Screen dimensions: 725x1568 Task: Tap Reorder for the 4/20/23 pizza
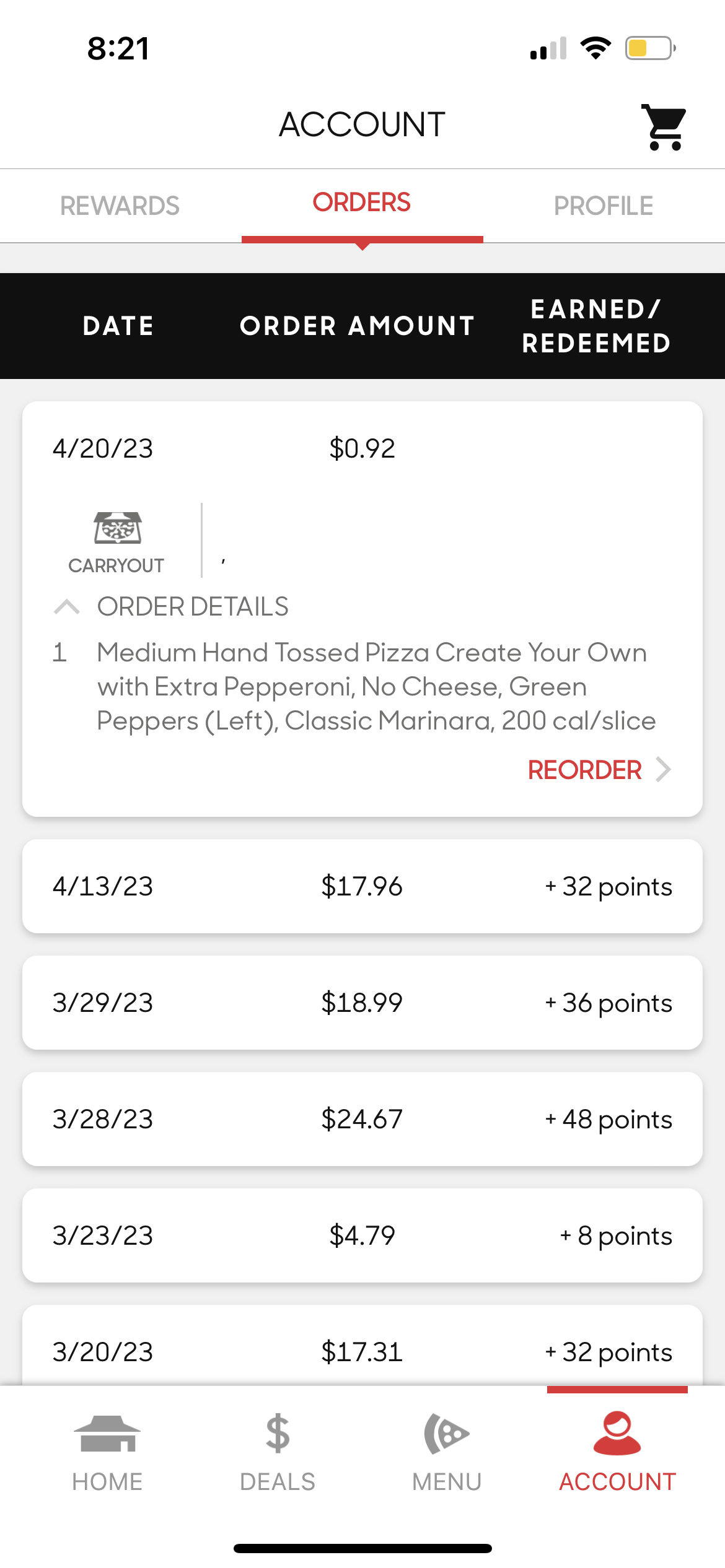click(x=584, y=770)
